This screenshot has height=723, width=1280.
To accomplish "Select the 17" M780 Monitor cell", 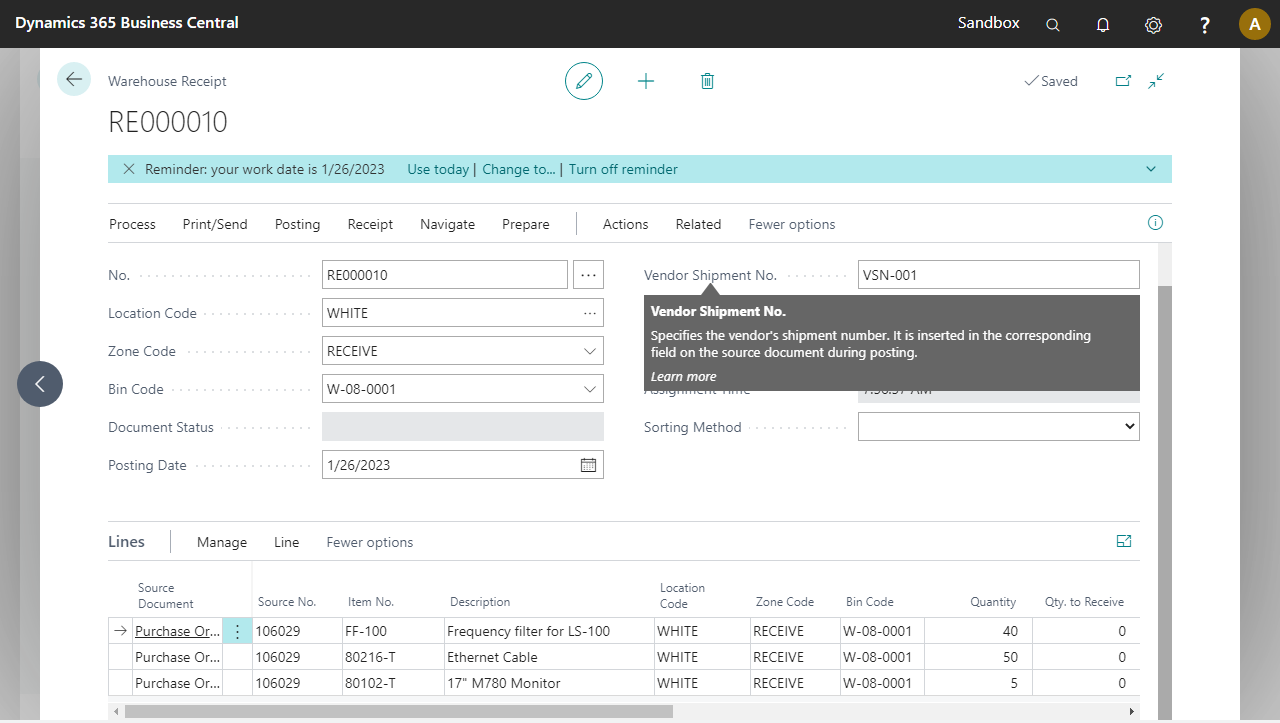I will coord(548,683).
